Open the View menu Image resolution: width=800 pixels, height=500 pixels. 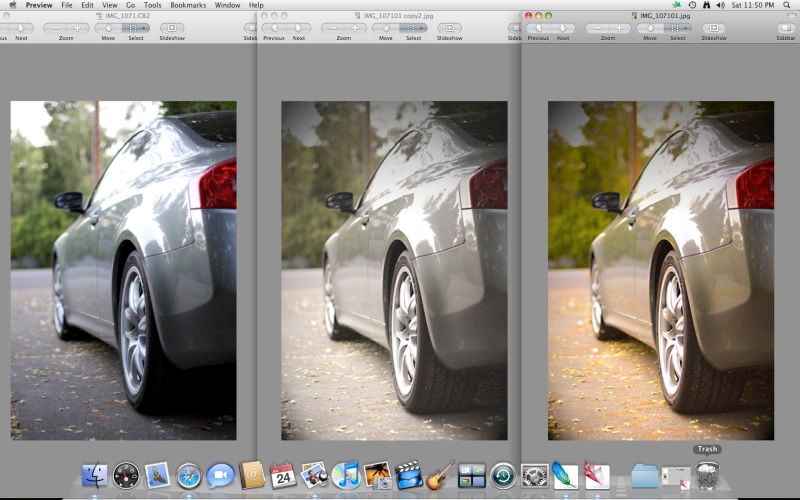110,5
